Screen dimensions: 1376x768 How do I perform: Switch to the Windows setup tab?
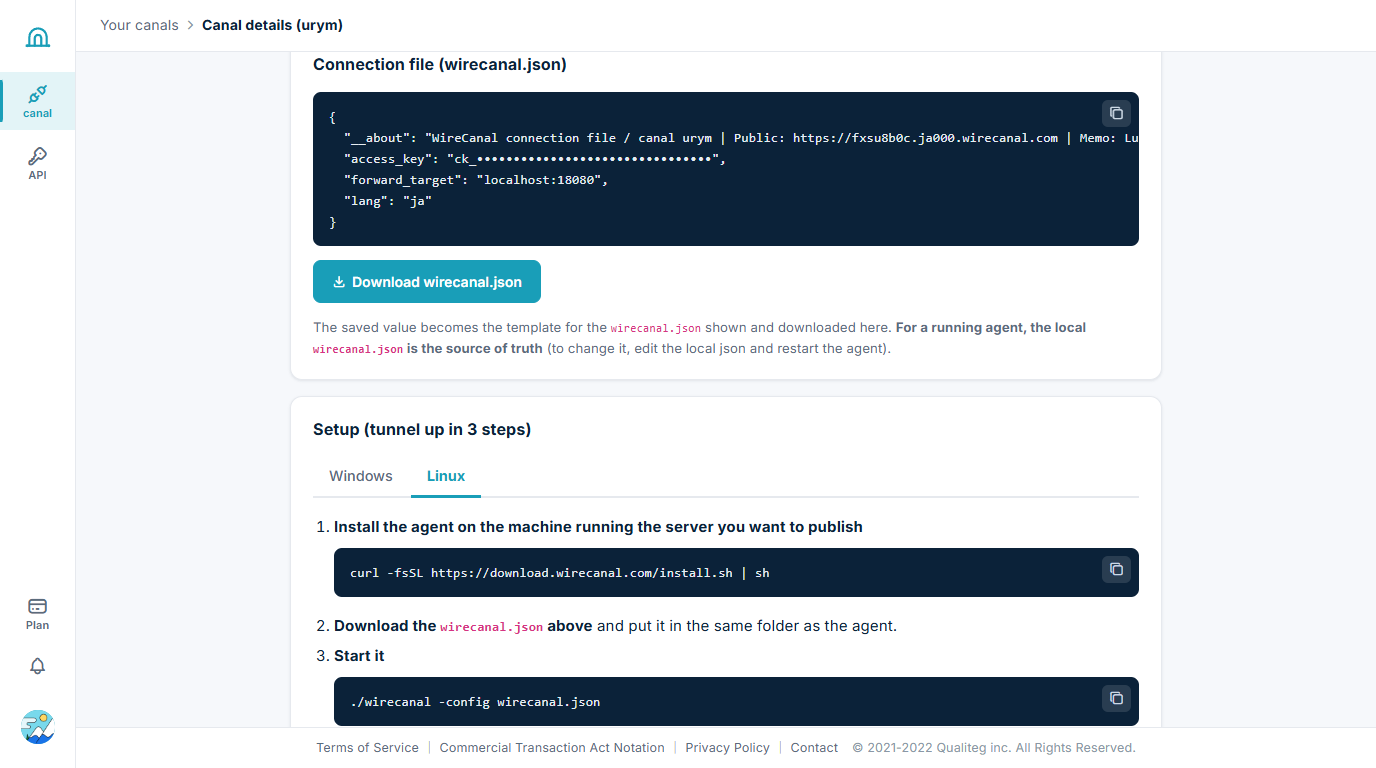click(x=361, y=476)
